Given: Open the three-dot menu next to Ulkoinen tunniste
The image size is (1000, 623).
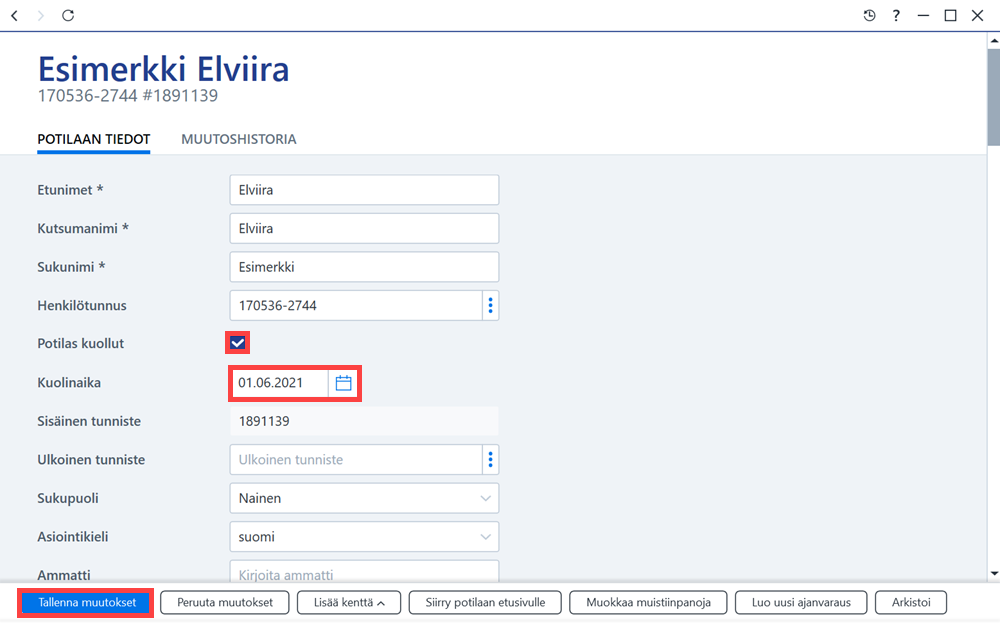Looking at the screenshot, I should pos(490,460).
